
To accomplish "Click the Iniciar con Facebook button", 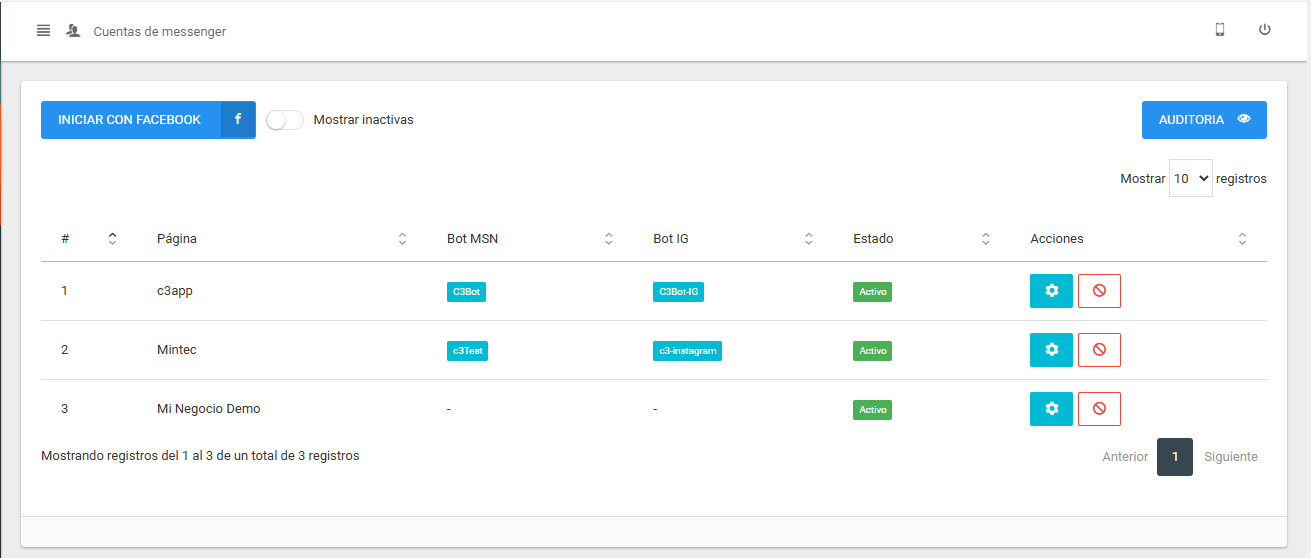I will 148,120.
